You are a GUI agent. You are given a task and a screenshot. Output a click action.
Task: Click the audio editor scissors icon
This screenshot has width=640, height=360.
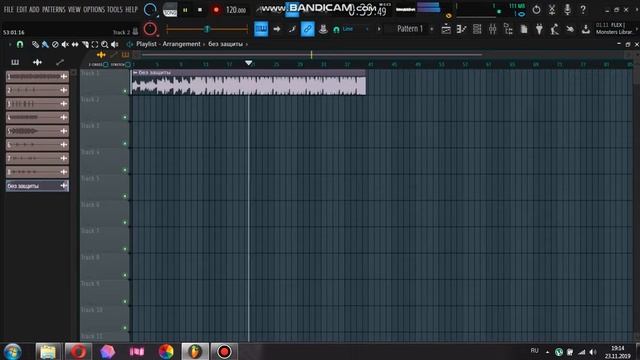pos(552,10)
